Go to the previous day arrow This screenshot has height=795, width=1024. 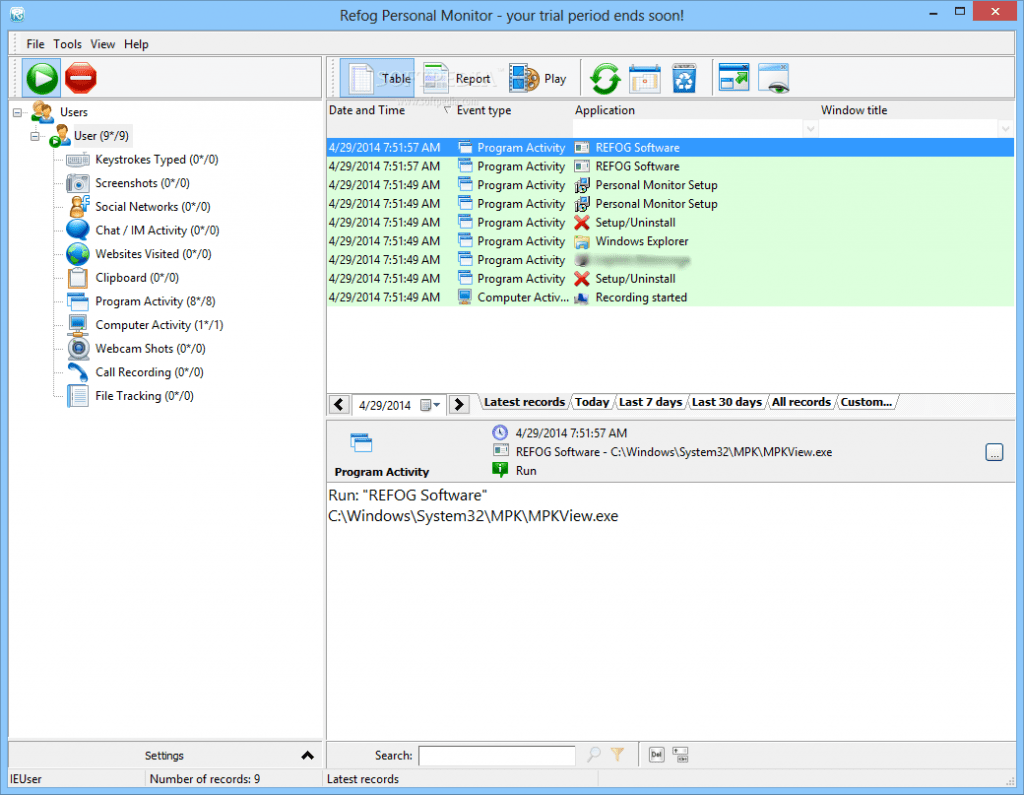(339, 404)
